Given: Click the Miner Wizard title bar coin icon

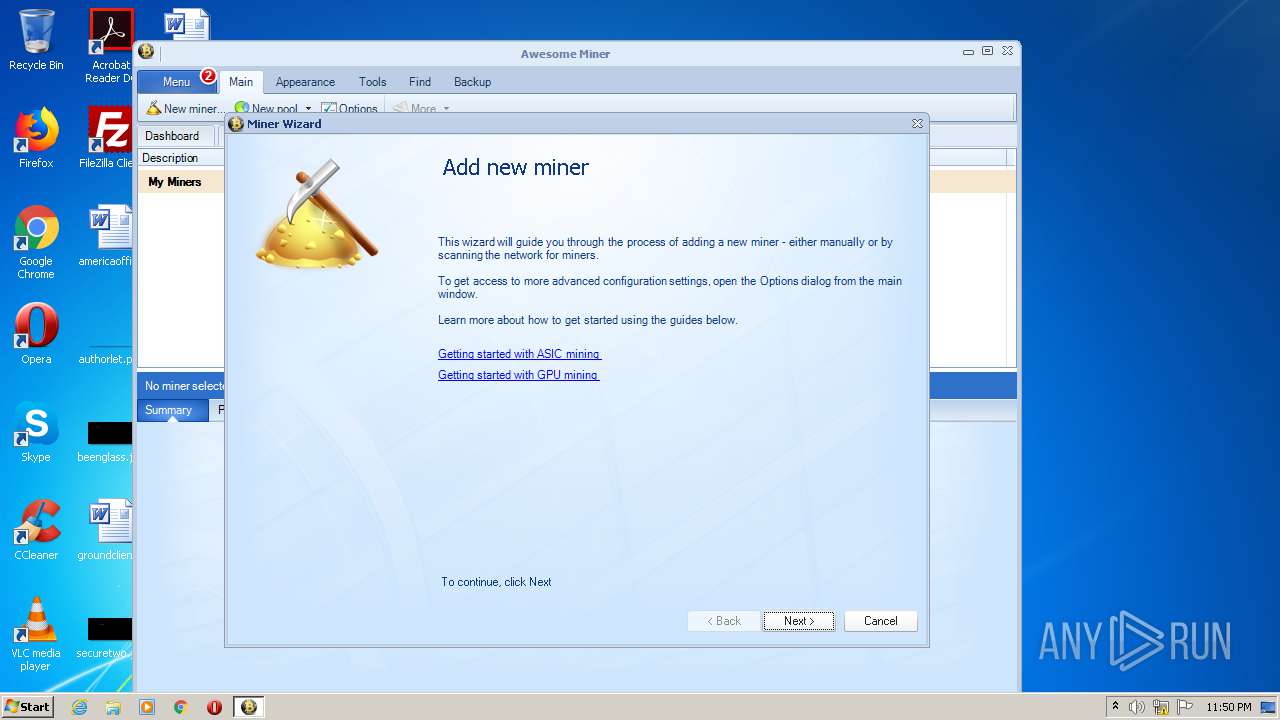Looking at the screenshot, I should pos(236,124).
